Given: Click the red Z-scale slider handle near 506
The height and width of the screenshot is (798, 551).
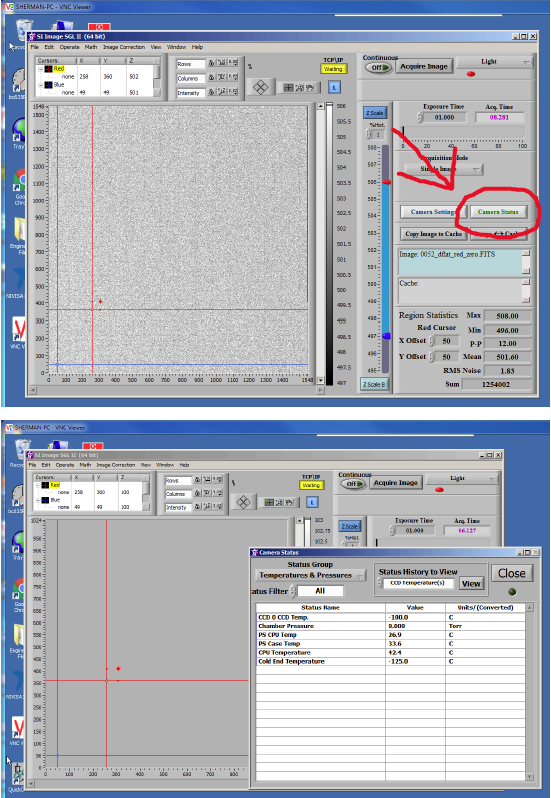Looking at the screenshot, I should [x=387, y=182].
